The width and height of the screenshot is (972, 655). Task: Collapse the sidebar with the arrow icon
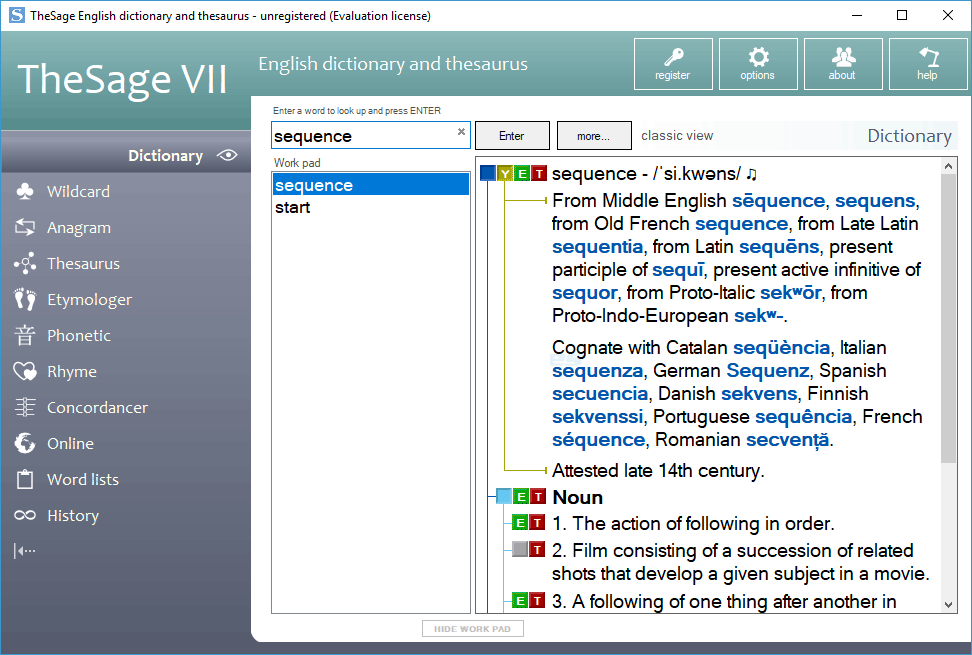pos(25,550)
